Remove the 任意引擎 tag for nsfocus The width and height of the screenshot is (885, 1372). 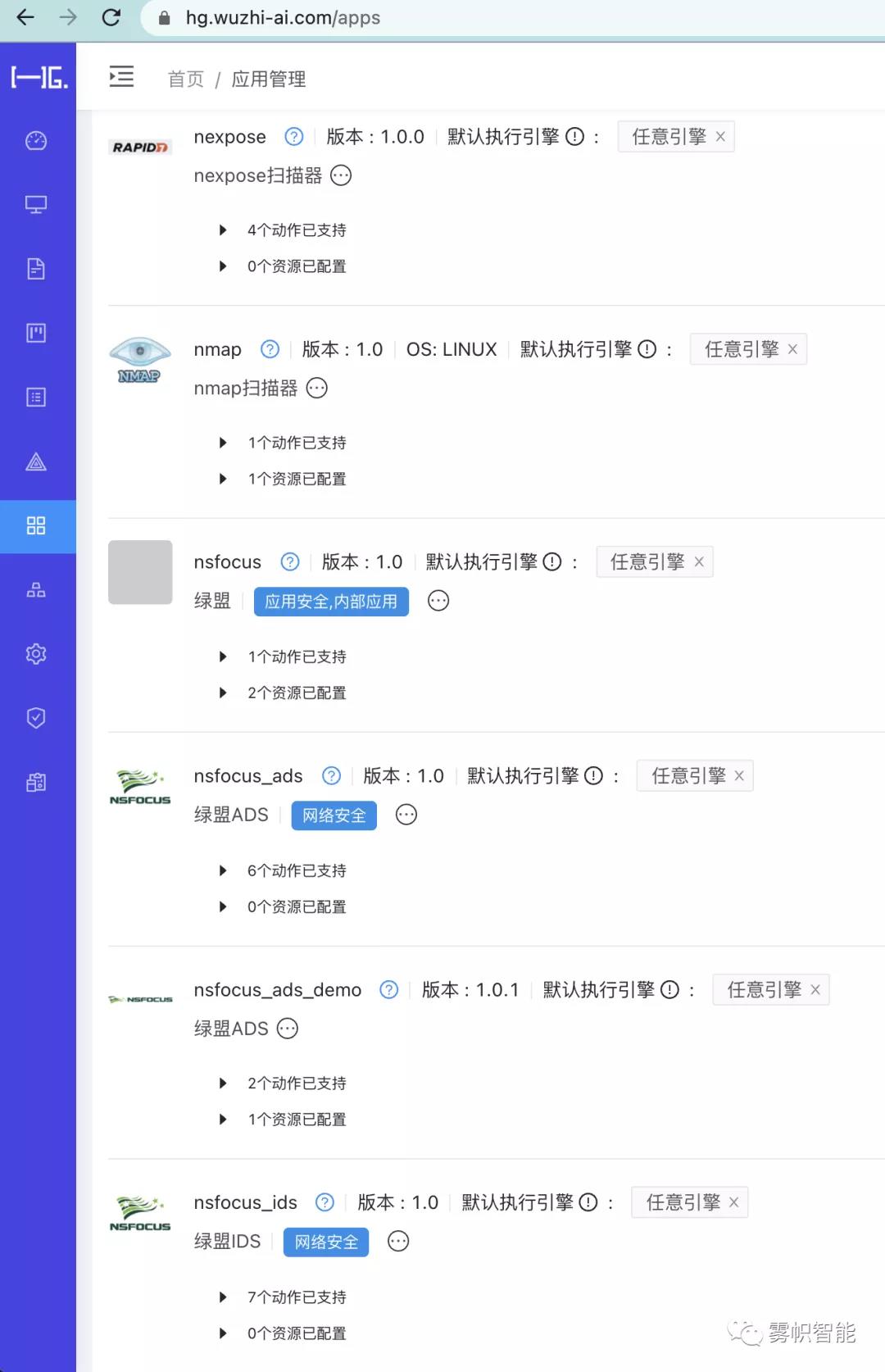tap(699, 562)
